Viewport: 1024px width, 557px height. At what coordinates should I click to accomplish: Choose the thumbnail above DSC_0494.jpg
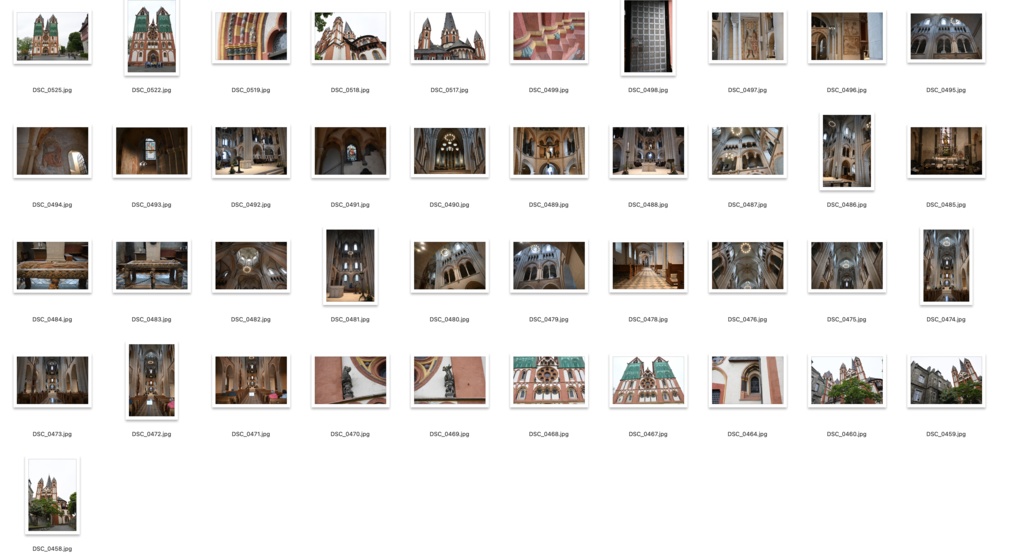(52, 151)
